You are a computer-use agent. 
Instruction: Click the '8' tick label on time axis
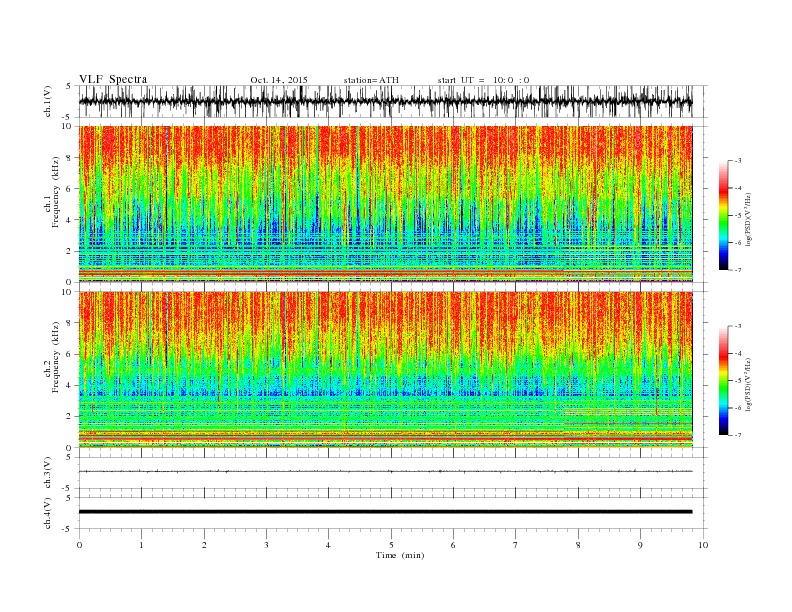click(578, 545)
